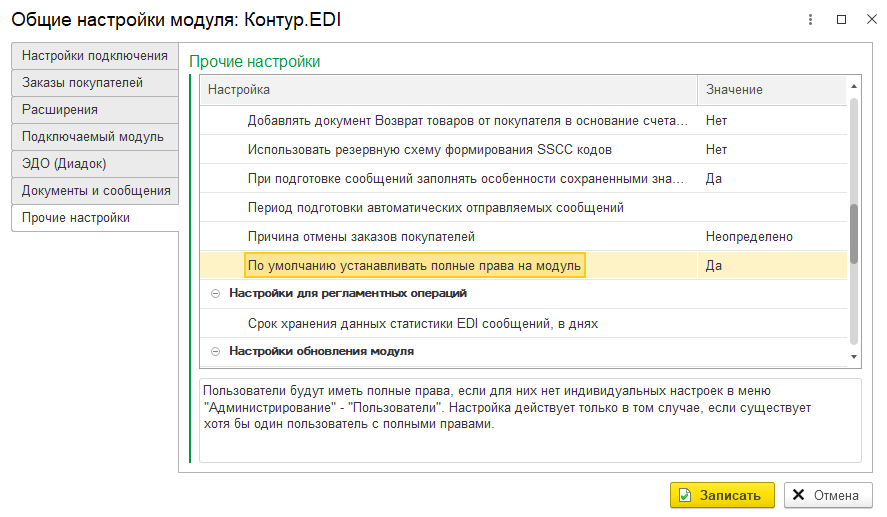887x517 pixels.
Task: Click the Настройка column header
Action: 449,90
